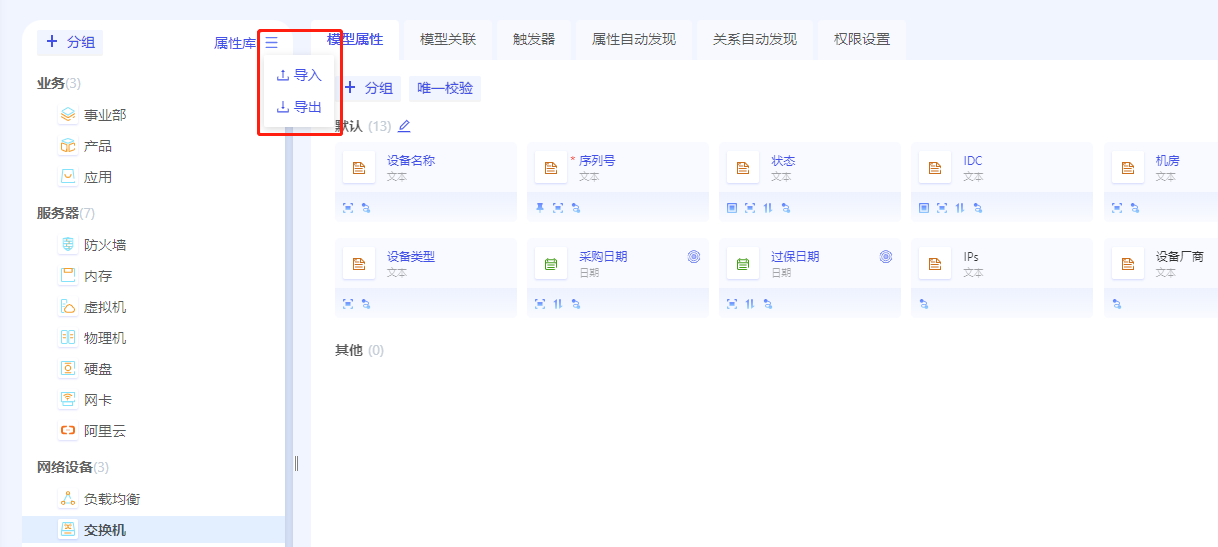The height and width of the screenshot is (547, 1218).
Task: Open the 触发器 tab
Action: 534,40
